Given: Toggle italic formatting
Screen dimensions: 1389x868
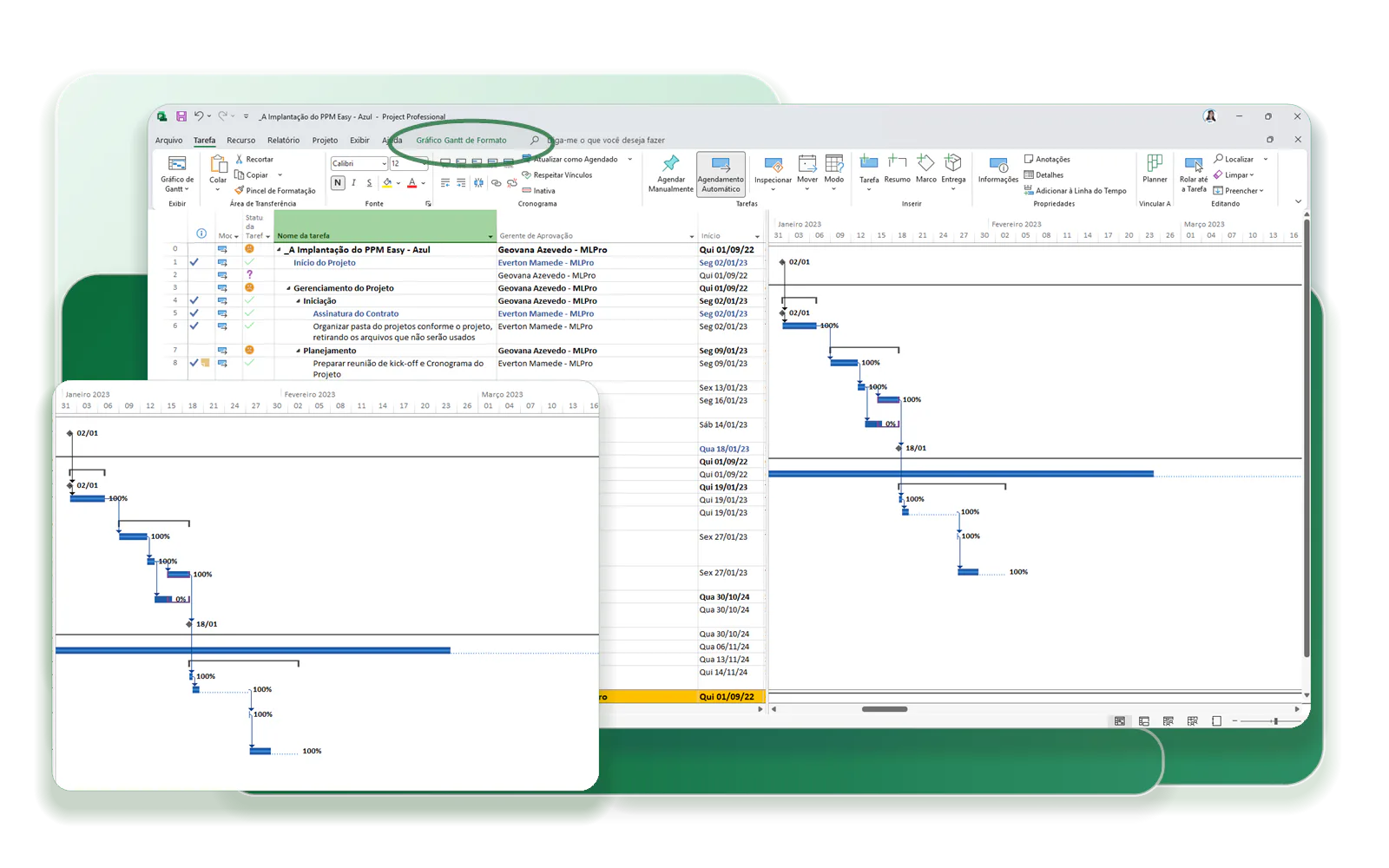Looking at the screenshot, I should [353, 183].
